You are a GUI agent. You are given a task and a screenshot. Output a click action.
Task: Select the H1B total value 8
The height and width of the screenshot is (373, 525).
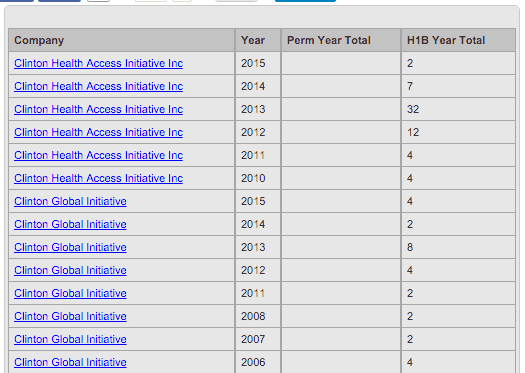[x=410, y=247]
